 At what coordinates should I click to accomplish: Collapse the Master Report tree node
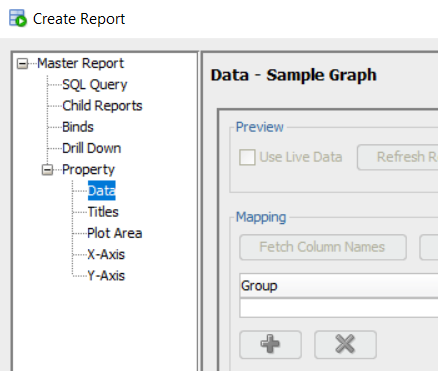pos(22,63)
